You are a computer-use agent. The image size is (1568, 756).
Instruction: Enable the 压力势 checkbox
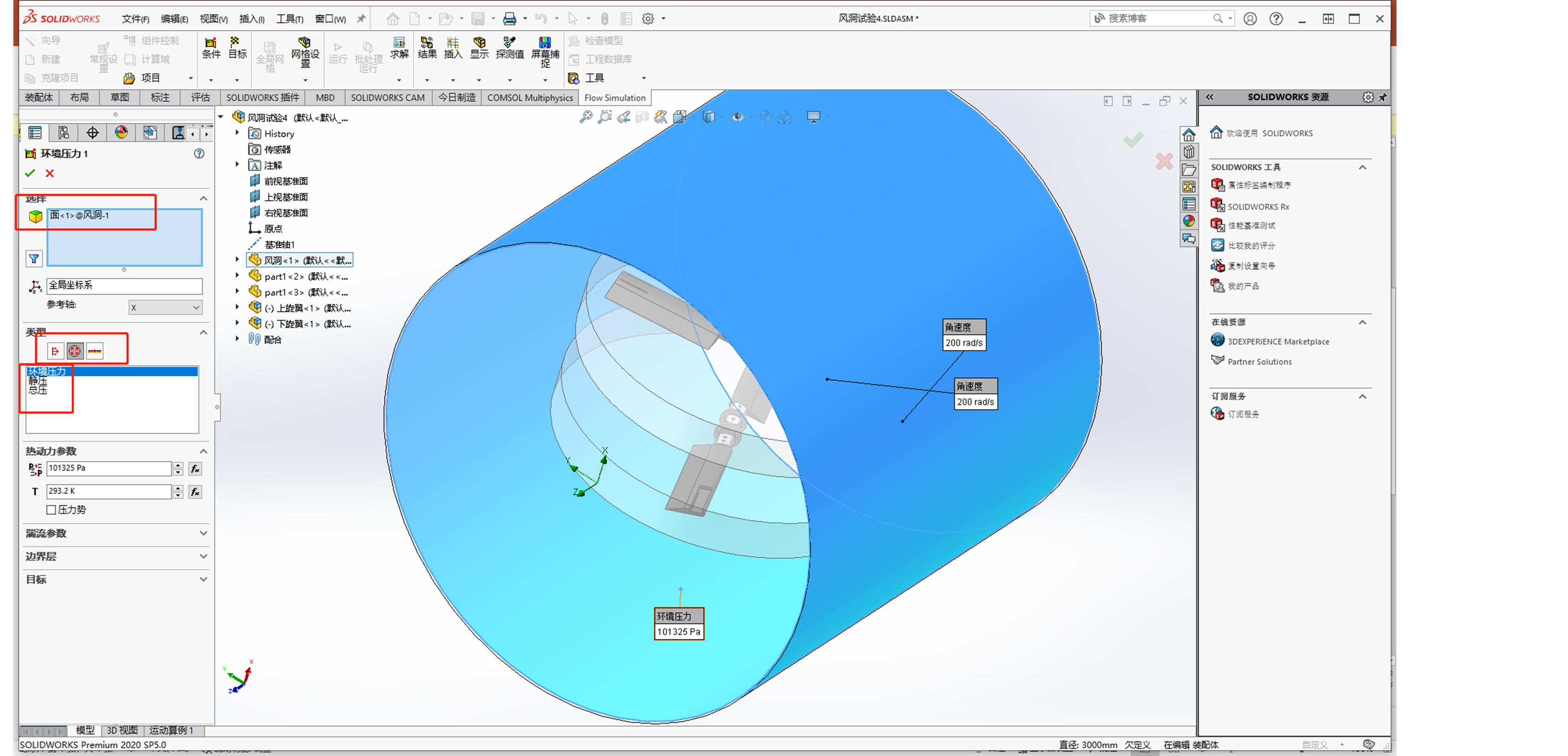[x=51, y=509]
